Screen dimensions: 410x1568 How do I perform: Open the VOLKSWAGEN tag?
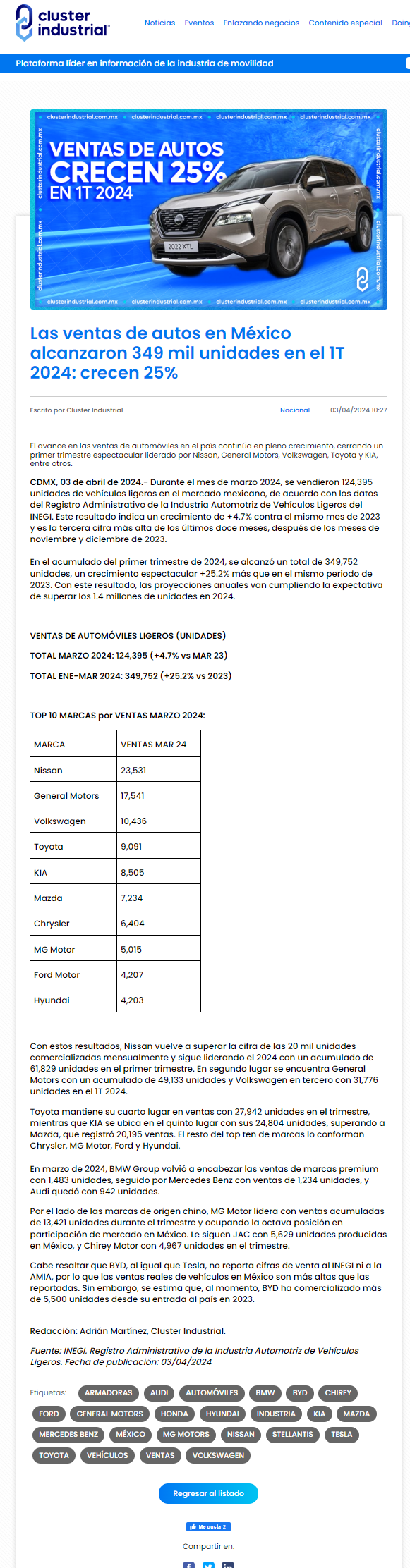coord(218,1455)
